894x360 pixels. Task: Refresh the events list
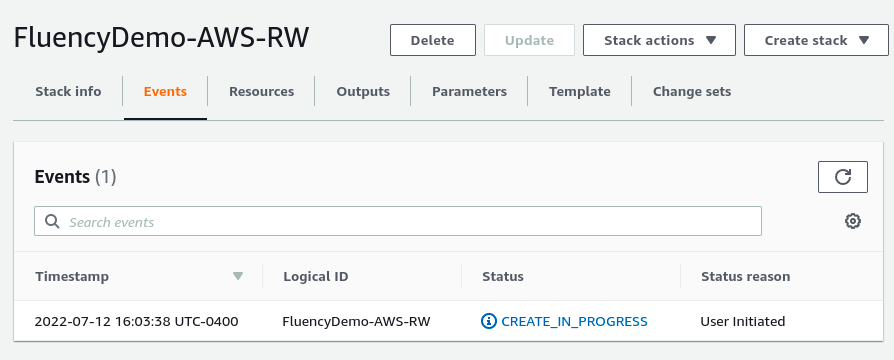pyautogui.click(x=843, y=177)
